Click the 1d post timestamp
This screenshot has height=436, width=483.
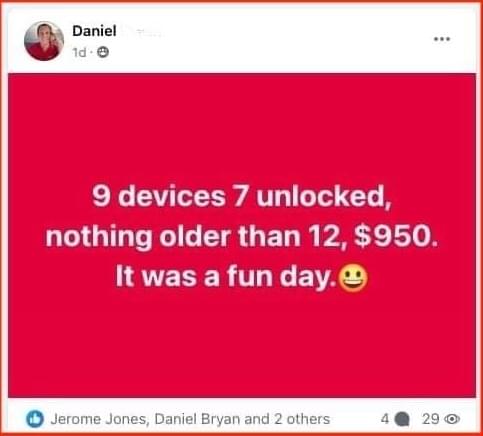click(80, 52)
